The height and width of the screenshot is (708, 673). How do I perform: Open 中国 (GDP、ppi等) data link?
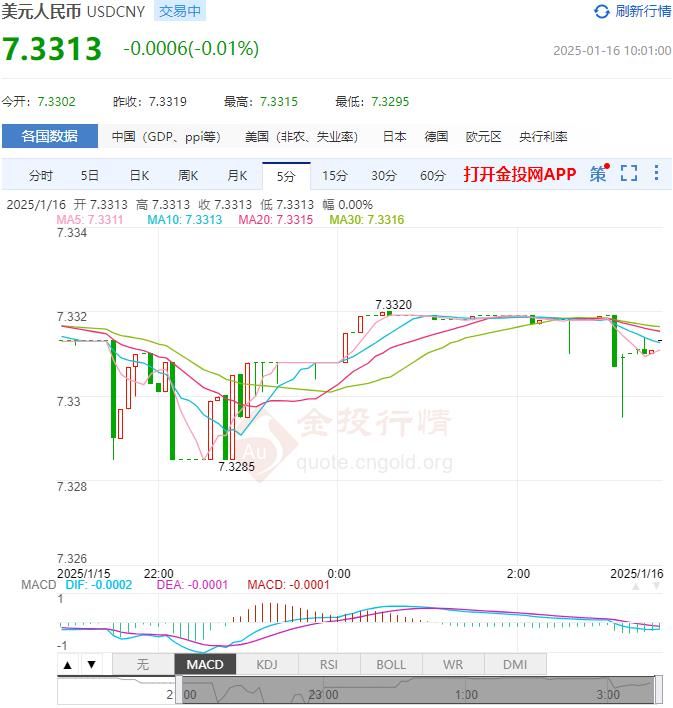165,137
